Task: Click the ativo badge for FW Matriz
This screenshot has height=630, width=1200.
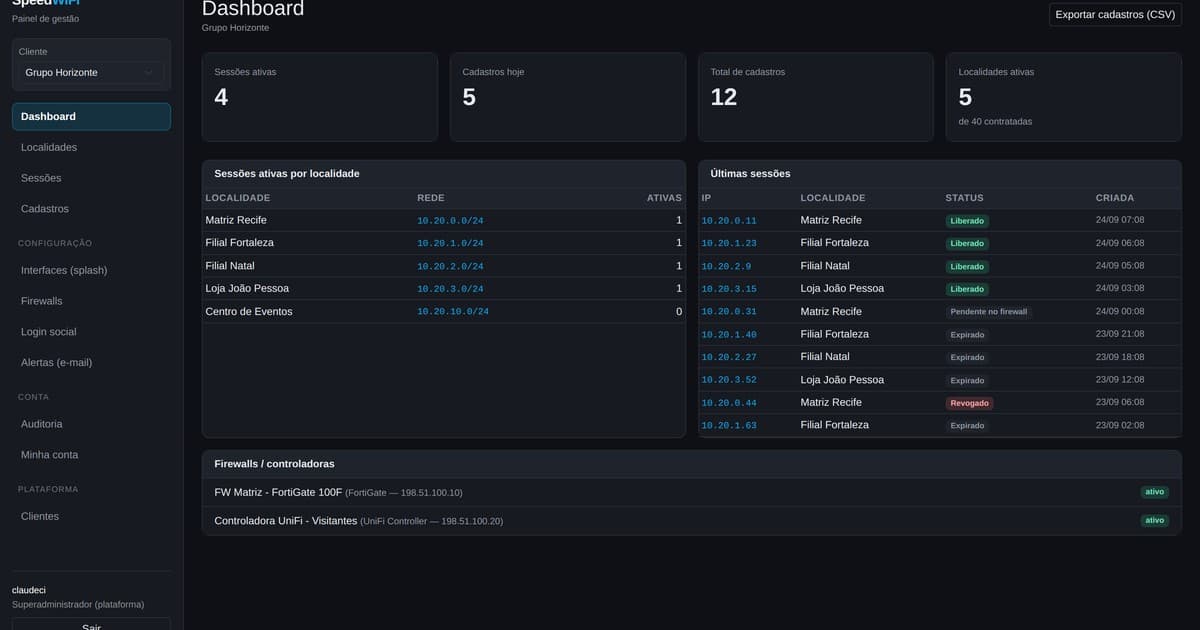Action: [x=1155, y=492]
